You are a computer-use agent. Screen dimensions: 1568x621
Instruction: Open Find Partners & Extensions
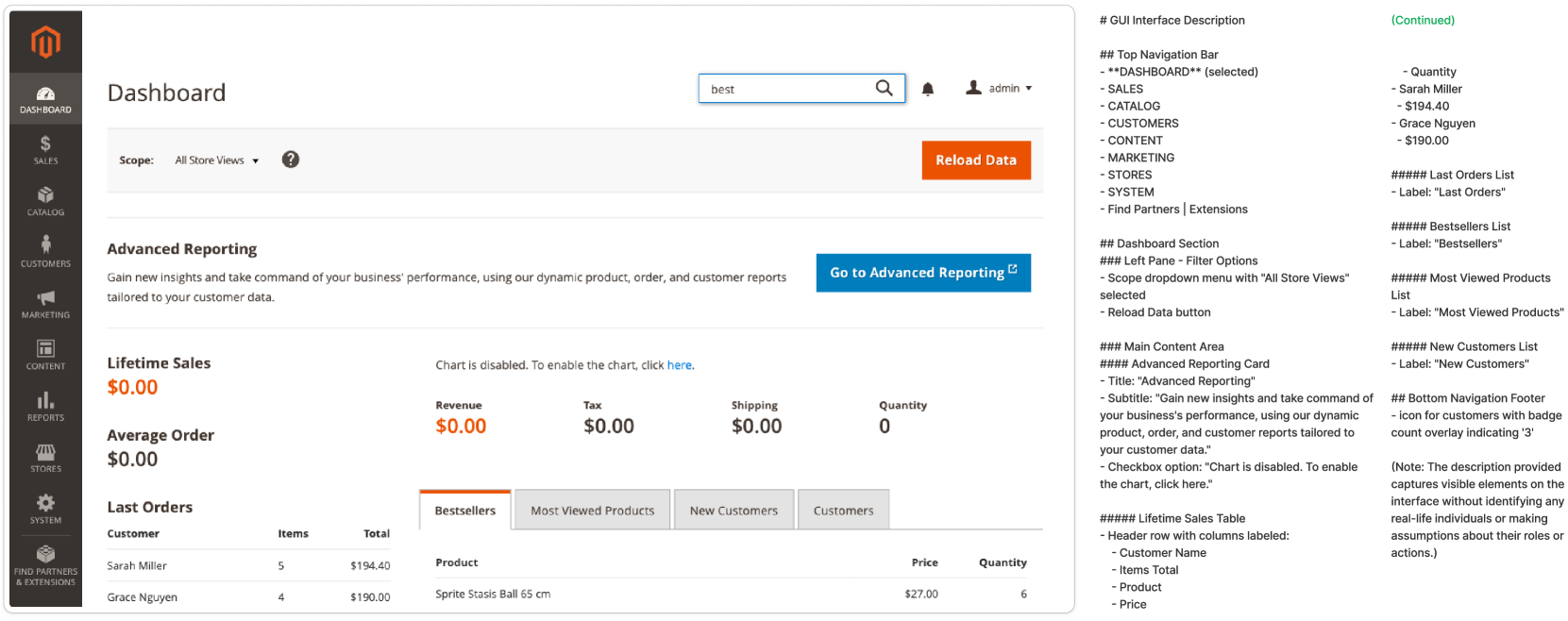point(45,563)
